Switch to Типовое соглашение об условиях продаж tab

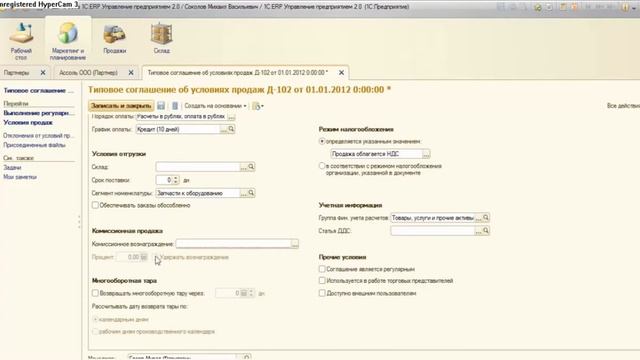(x=238, y=73)
